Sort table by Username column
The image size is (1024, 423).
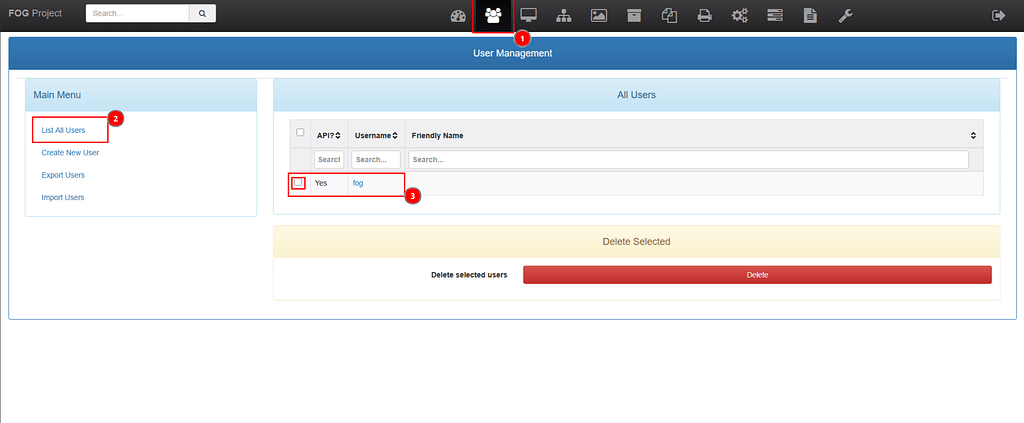click(376, 135)
